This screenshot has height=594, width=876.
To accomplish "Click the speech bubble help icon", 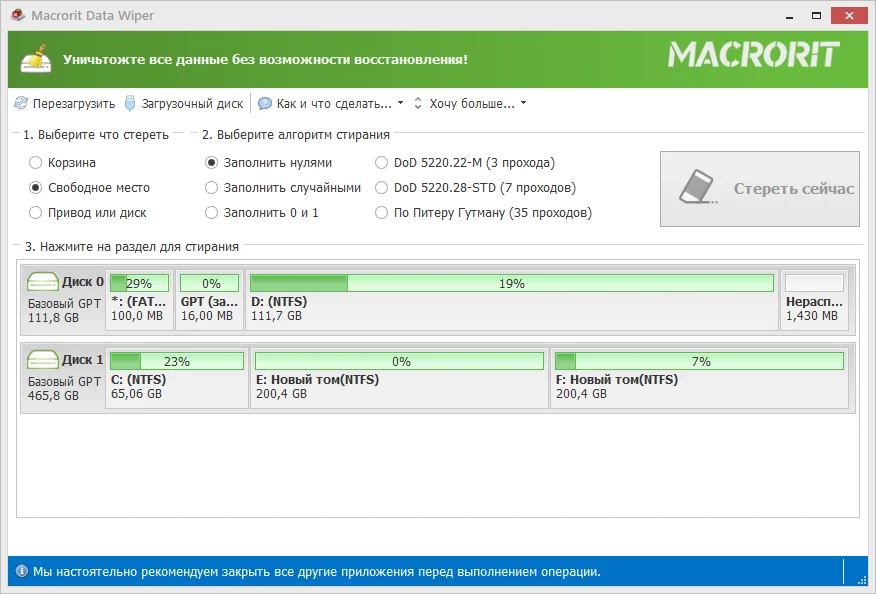I will click(x=265, y=103).
